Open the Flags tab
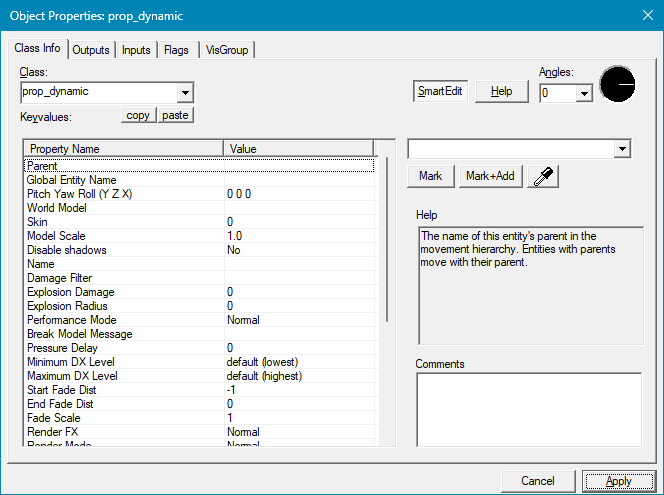This screenshot has height=495, width=664. 176,50
